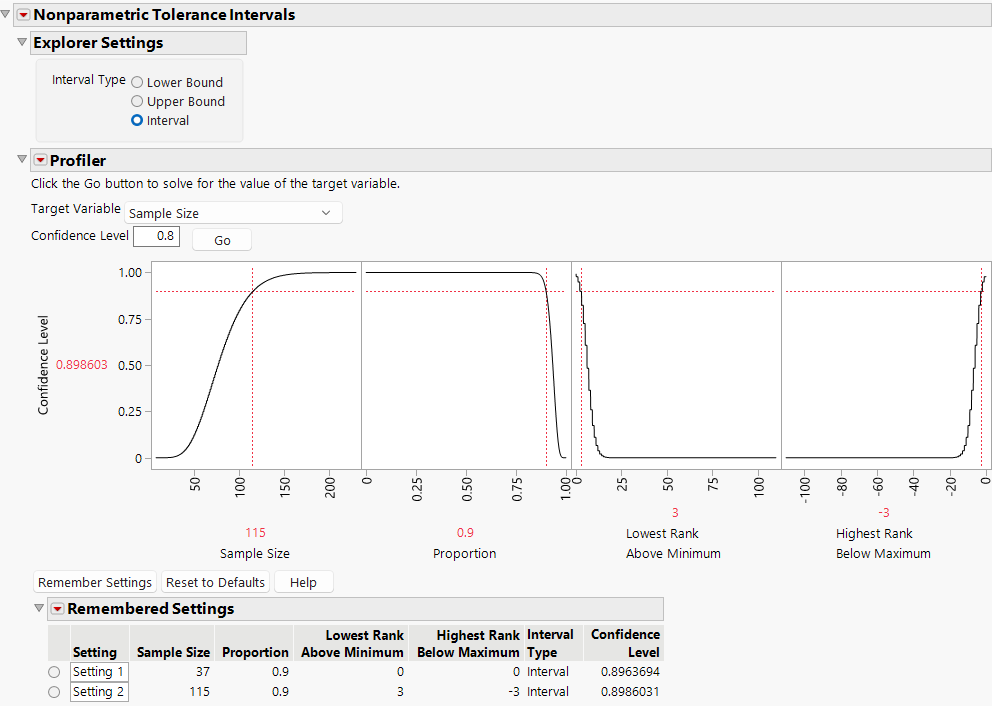Select the Setting 1 row radio button
This screenshot has height=706, width=992.
pos(54,671)
